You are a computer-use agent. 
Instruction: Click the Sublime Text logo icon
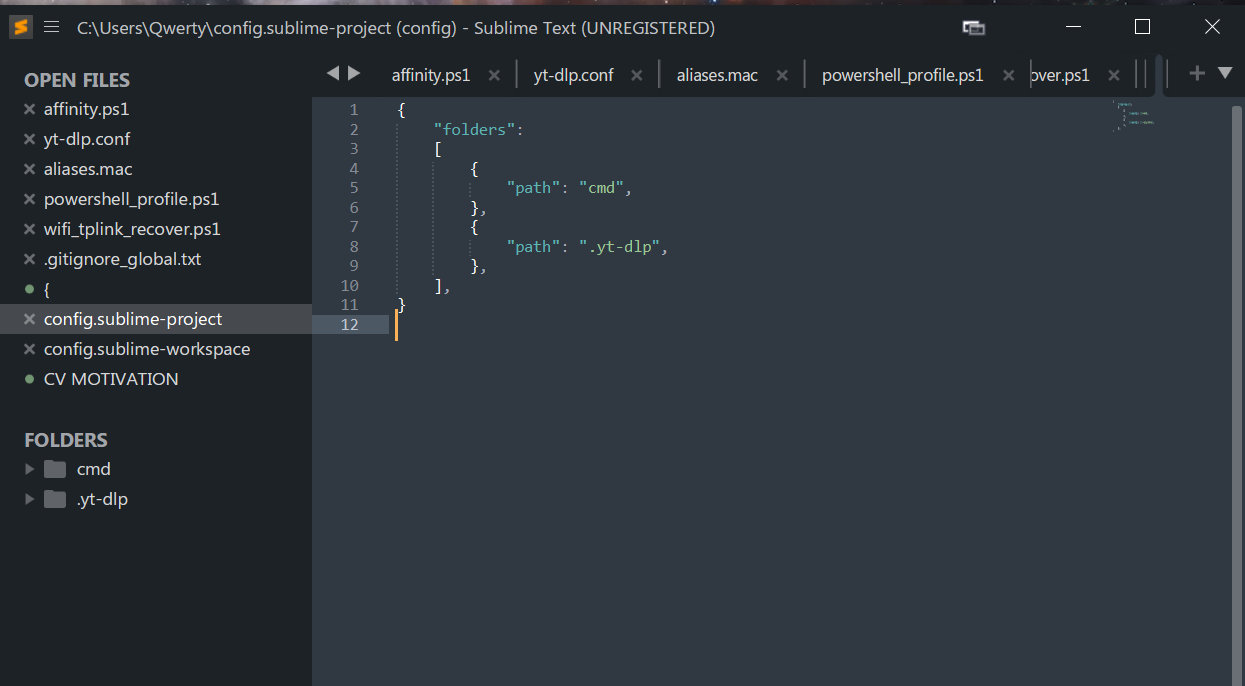tap(21, 28)
